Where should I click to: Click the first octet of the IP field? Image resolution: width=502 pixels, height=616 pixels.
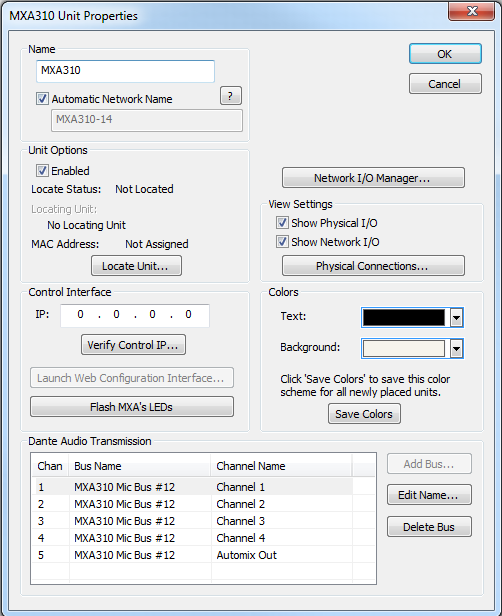[80, 314]
